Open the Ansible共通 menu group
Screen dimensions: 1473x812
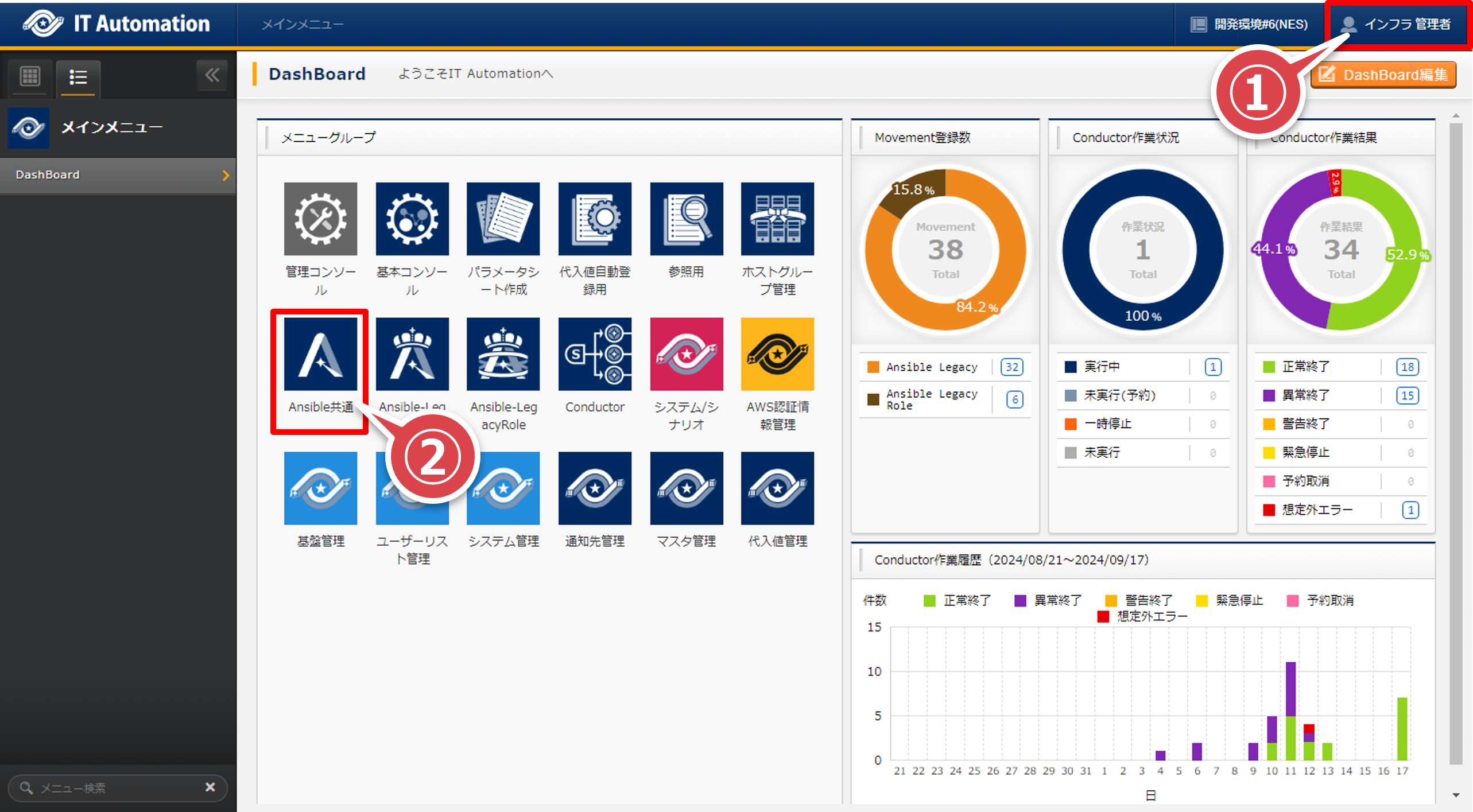[x=320, y=354]
